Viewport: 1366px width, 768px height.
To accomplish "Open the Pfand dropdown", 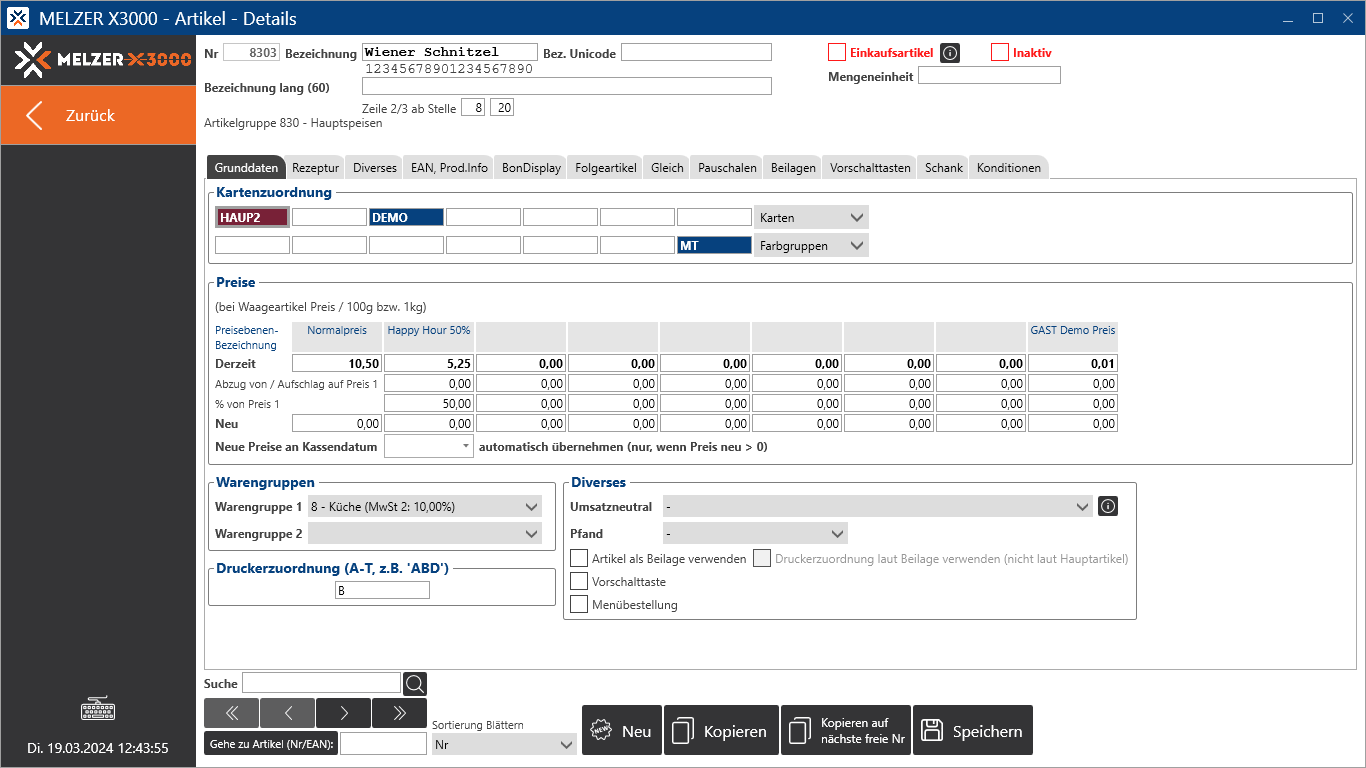I will (755, 534).
